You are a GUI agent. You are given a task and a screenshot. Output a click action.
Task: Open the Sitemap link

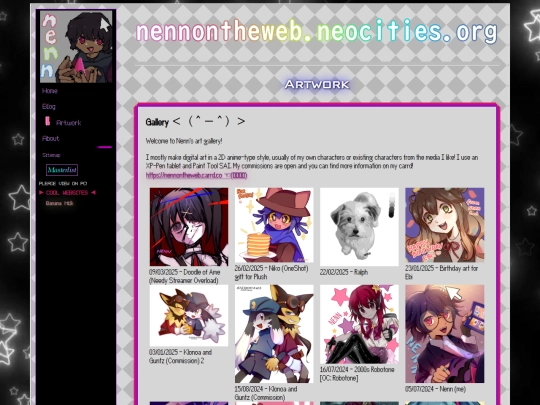tap(51, 155)
